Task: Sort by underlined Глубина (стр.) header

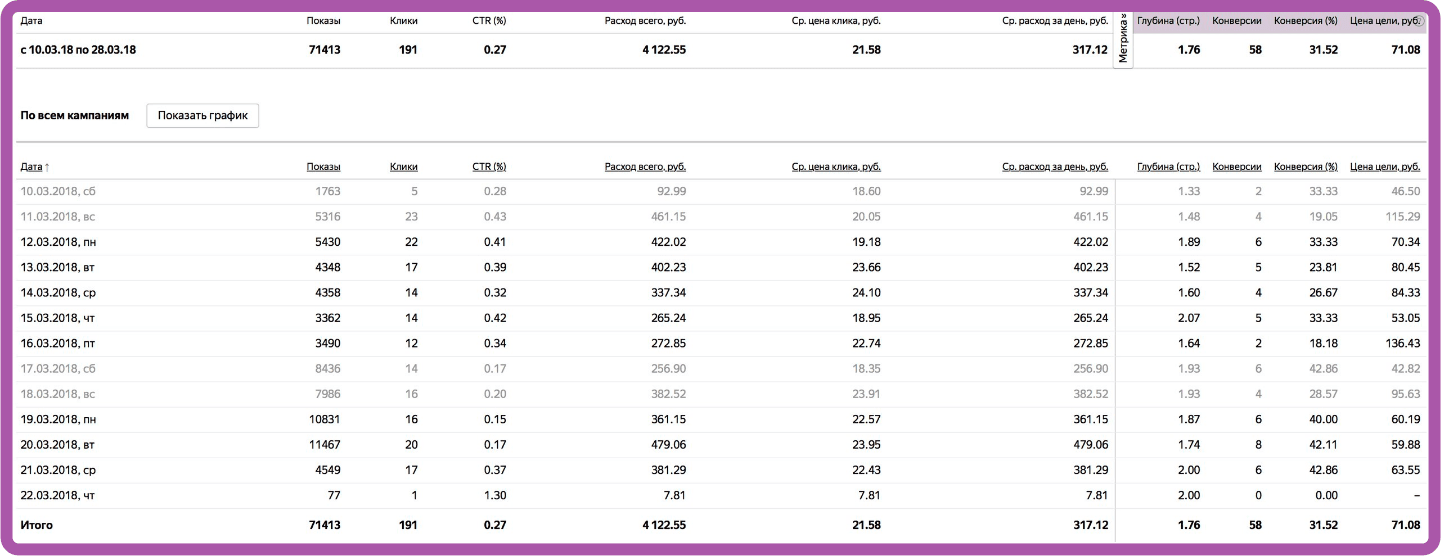Action: pos(1168,167)
